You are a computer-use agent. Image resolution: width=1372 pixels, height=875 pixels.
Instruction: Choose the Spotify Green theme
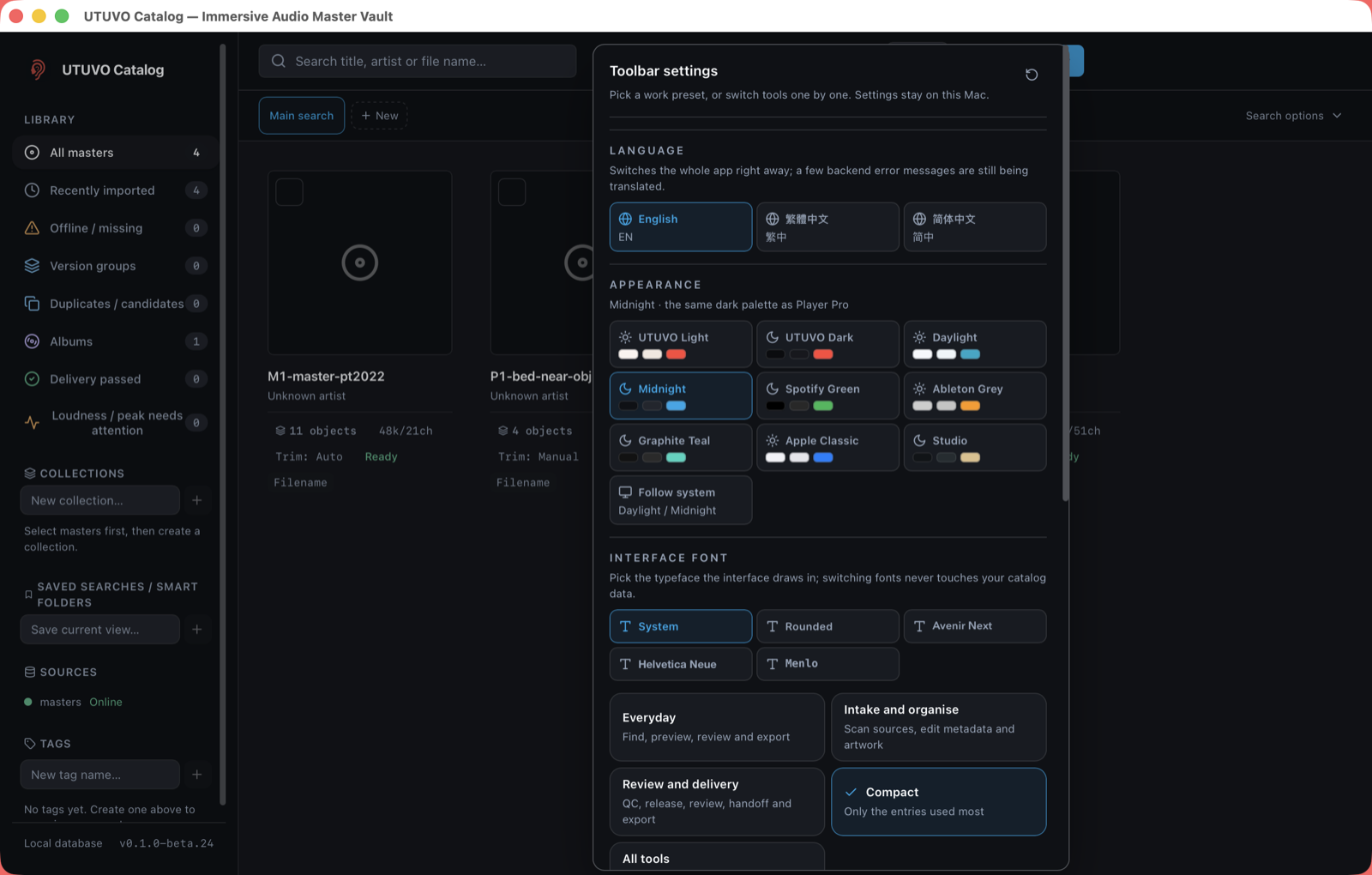[x=827, y=395]
